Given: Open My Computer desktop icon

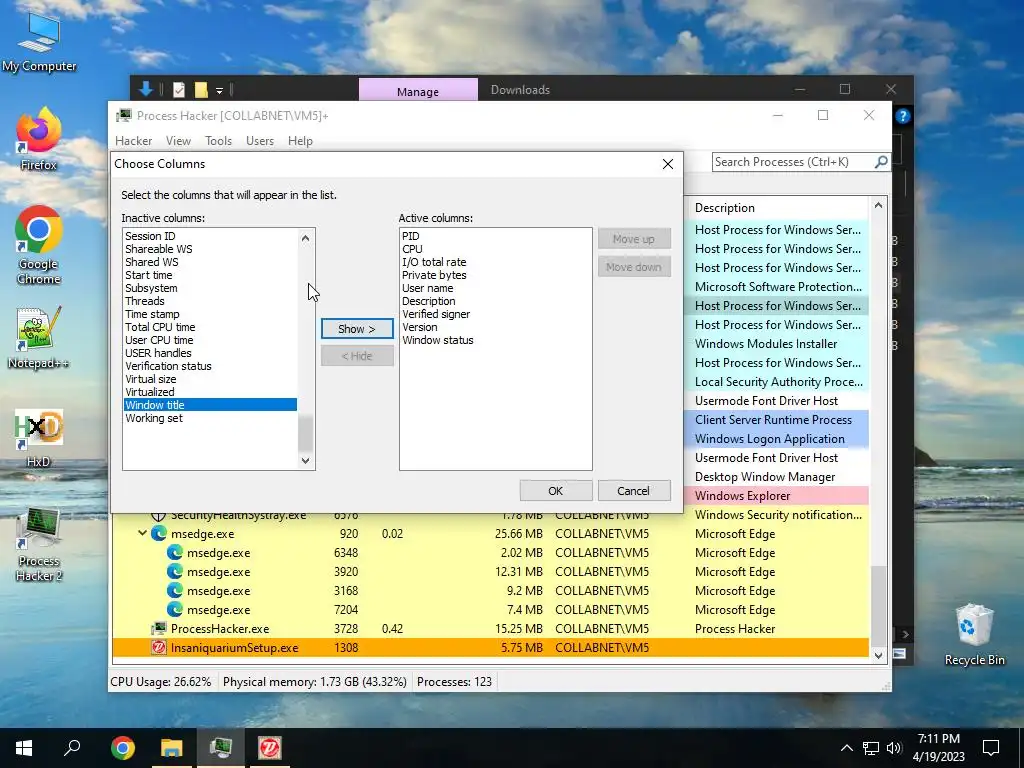Looking at the screenshot, I should tap(39, 40).
